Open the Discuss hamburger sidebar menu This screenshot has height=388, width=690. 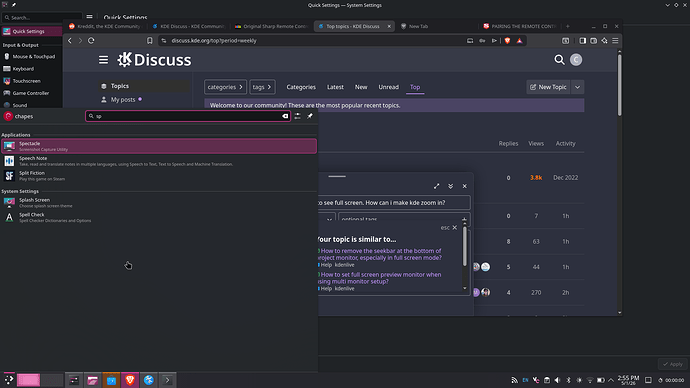pyautogui.click(x=103, y=59)
